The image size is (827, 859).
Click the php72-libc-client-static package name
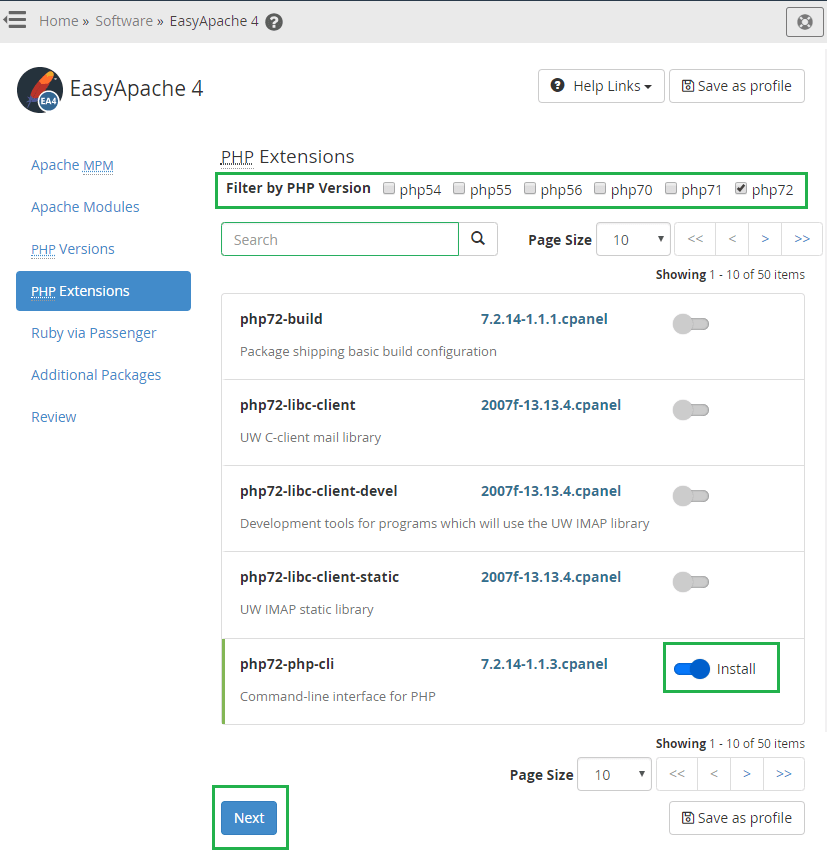click(319, 577)
